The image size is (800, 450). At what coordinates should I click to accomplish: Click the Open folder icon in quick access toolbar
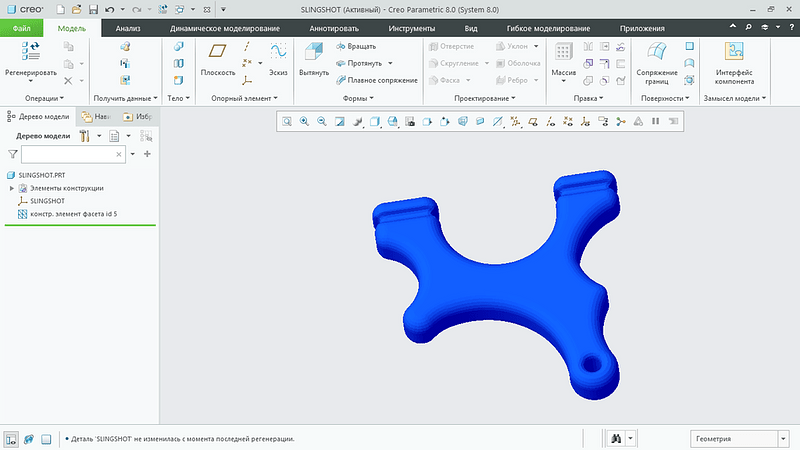(x=77, y=10)
